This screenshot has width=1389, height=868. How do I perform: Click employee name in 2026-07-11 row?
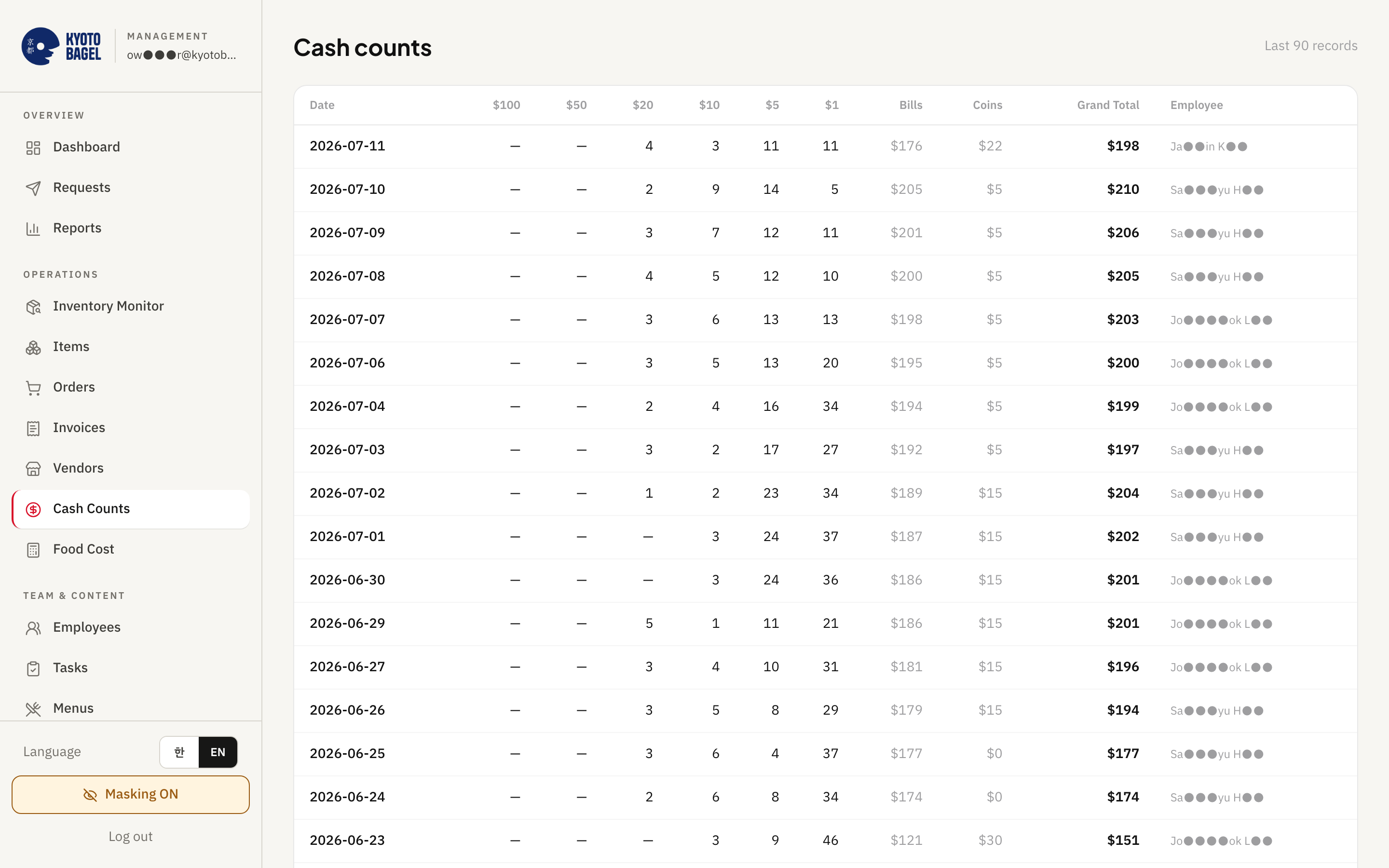pyautogui.click(x=1209, y=147)
